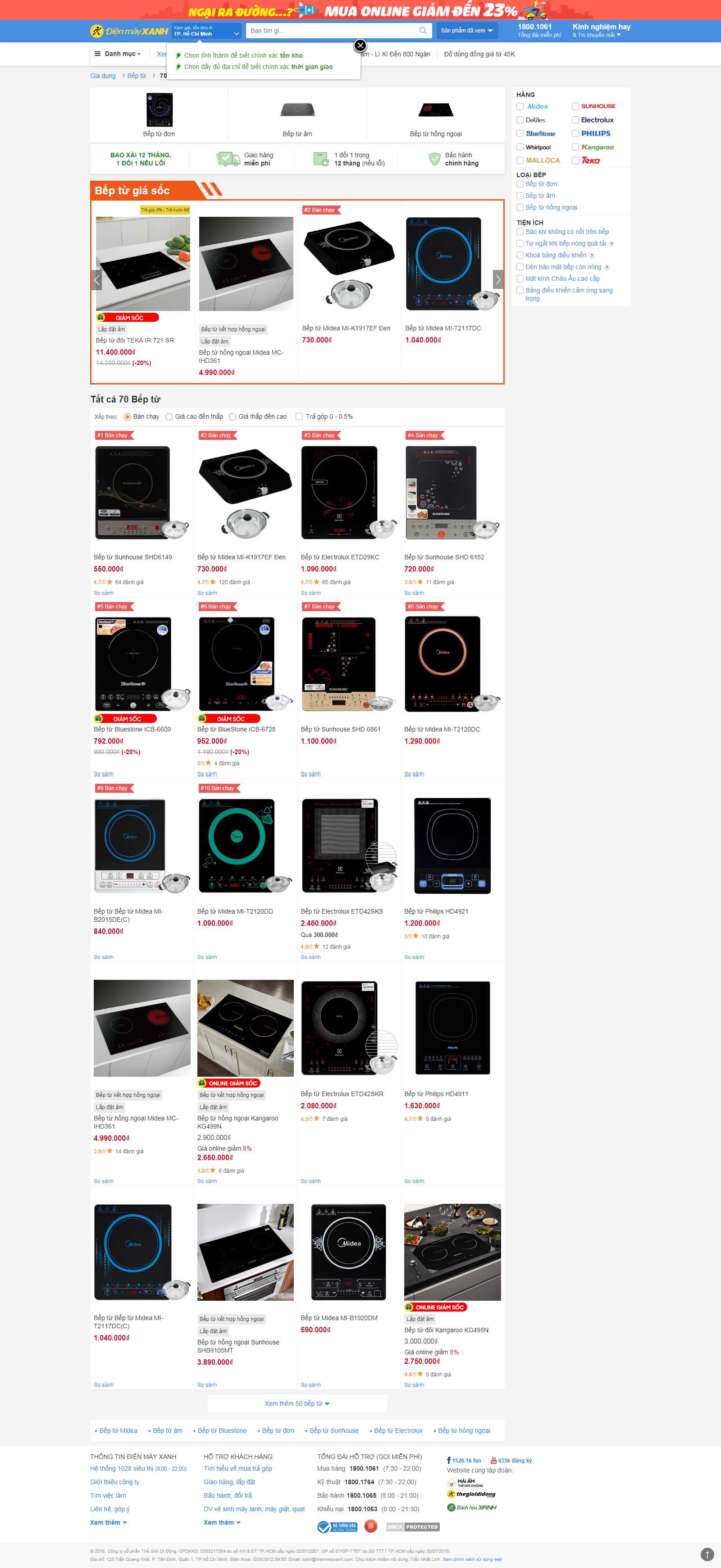This screenshot has height=1568, width=721.
Task: Open the Kinh nghiệm hay menu
Action: [x=601, y=31]
